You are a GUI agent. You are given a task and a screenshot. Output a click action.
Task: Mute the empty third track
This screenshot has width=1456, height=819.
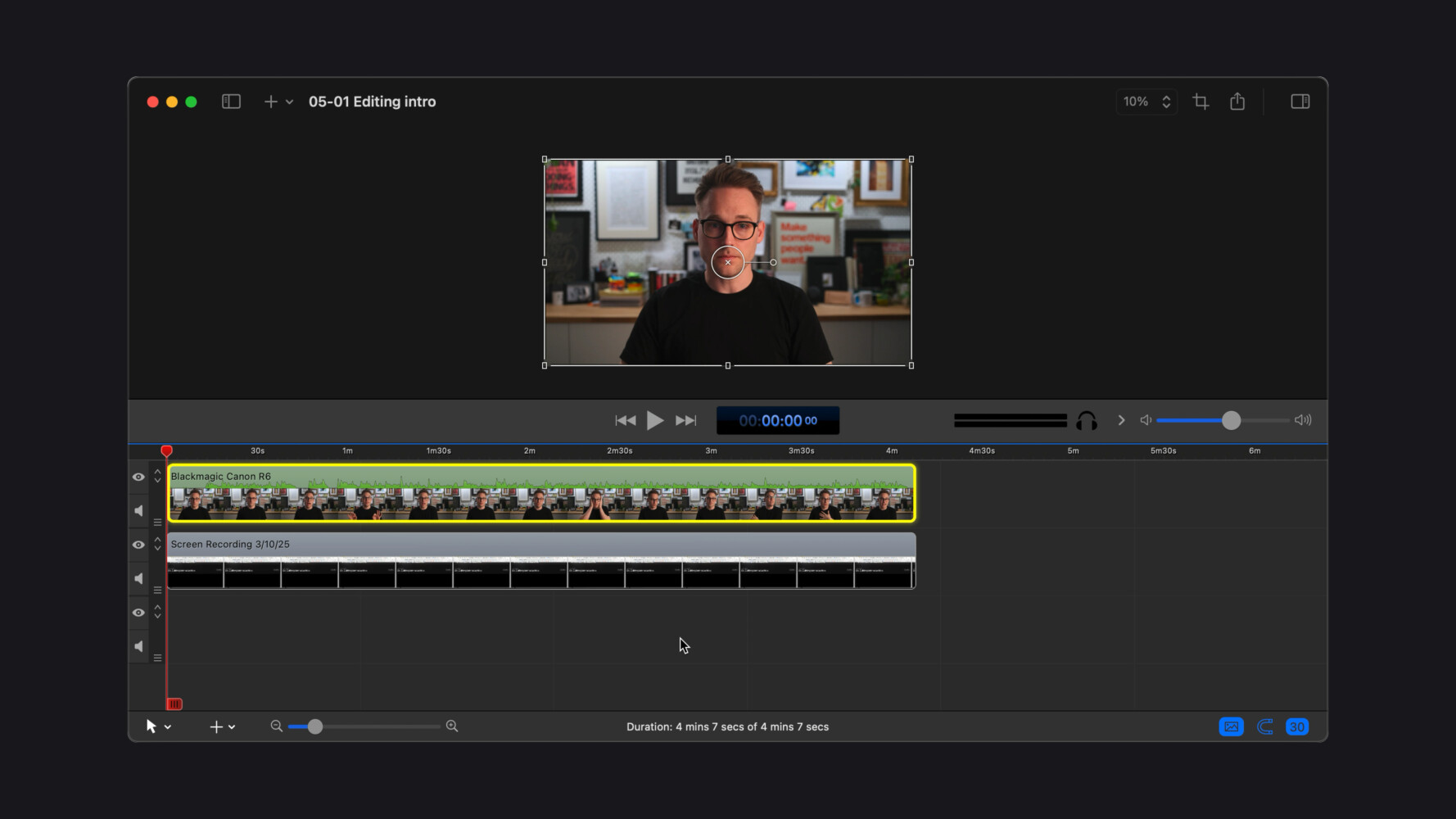coord(138,646)
